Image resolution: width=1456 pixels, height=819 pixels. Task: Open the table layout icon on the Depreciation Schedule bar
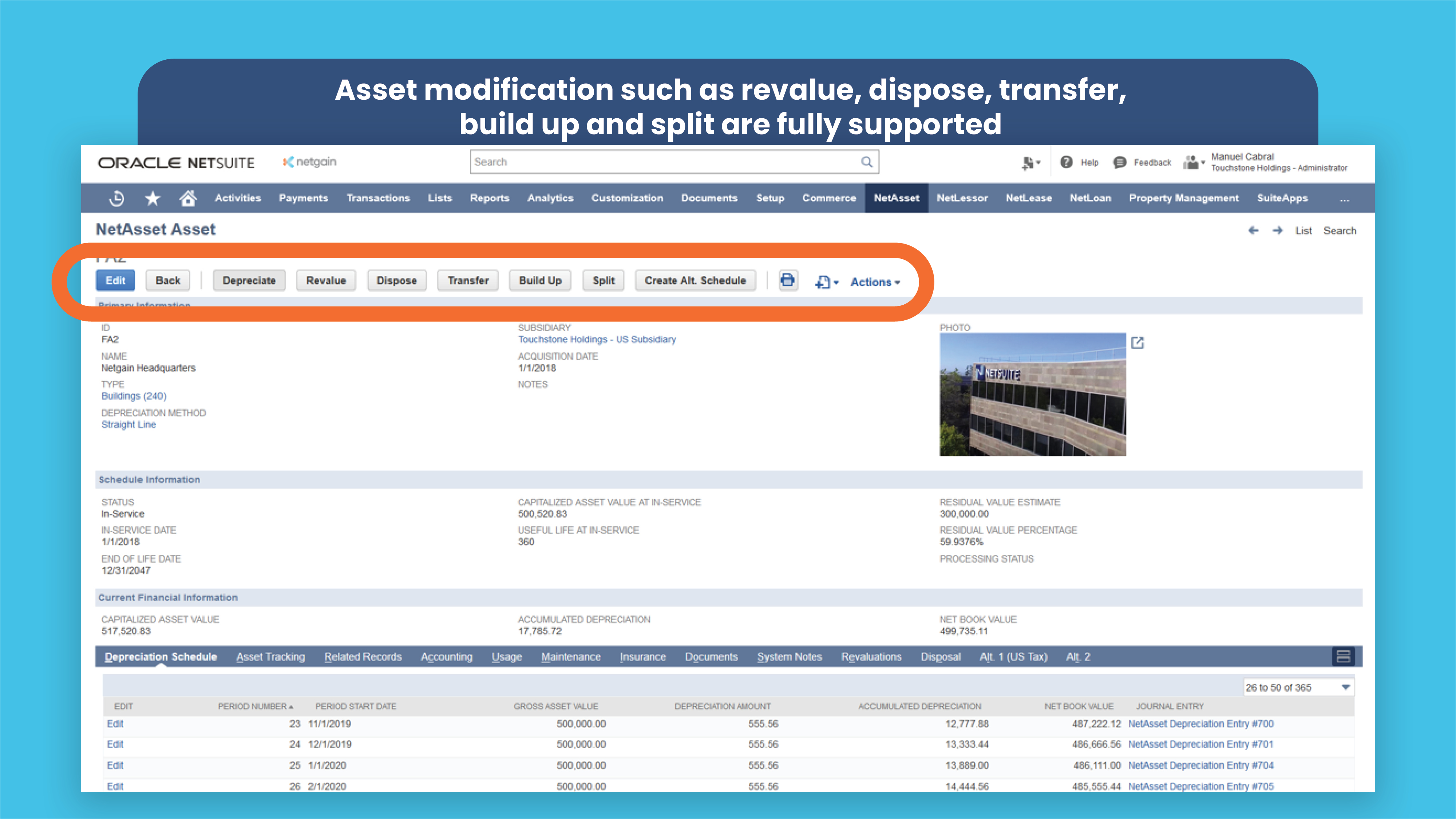tap(1344, 656)
